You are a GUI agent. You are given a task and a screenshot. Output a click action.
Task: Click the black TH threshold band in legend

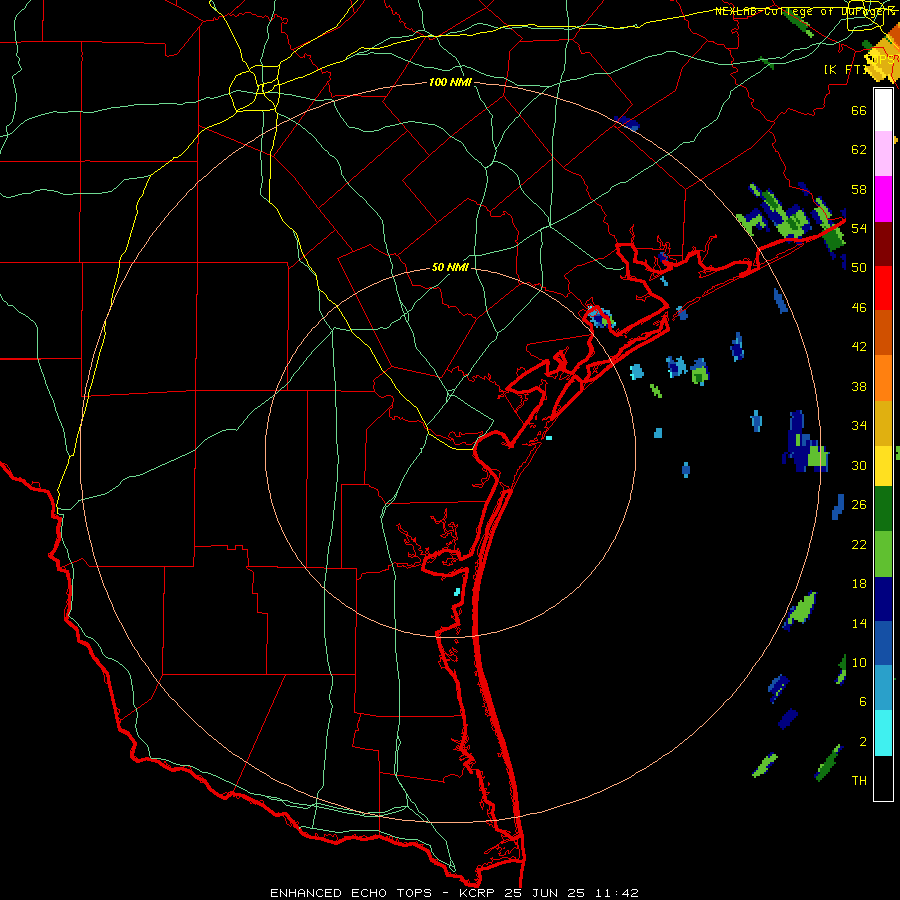883,778
